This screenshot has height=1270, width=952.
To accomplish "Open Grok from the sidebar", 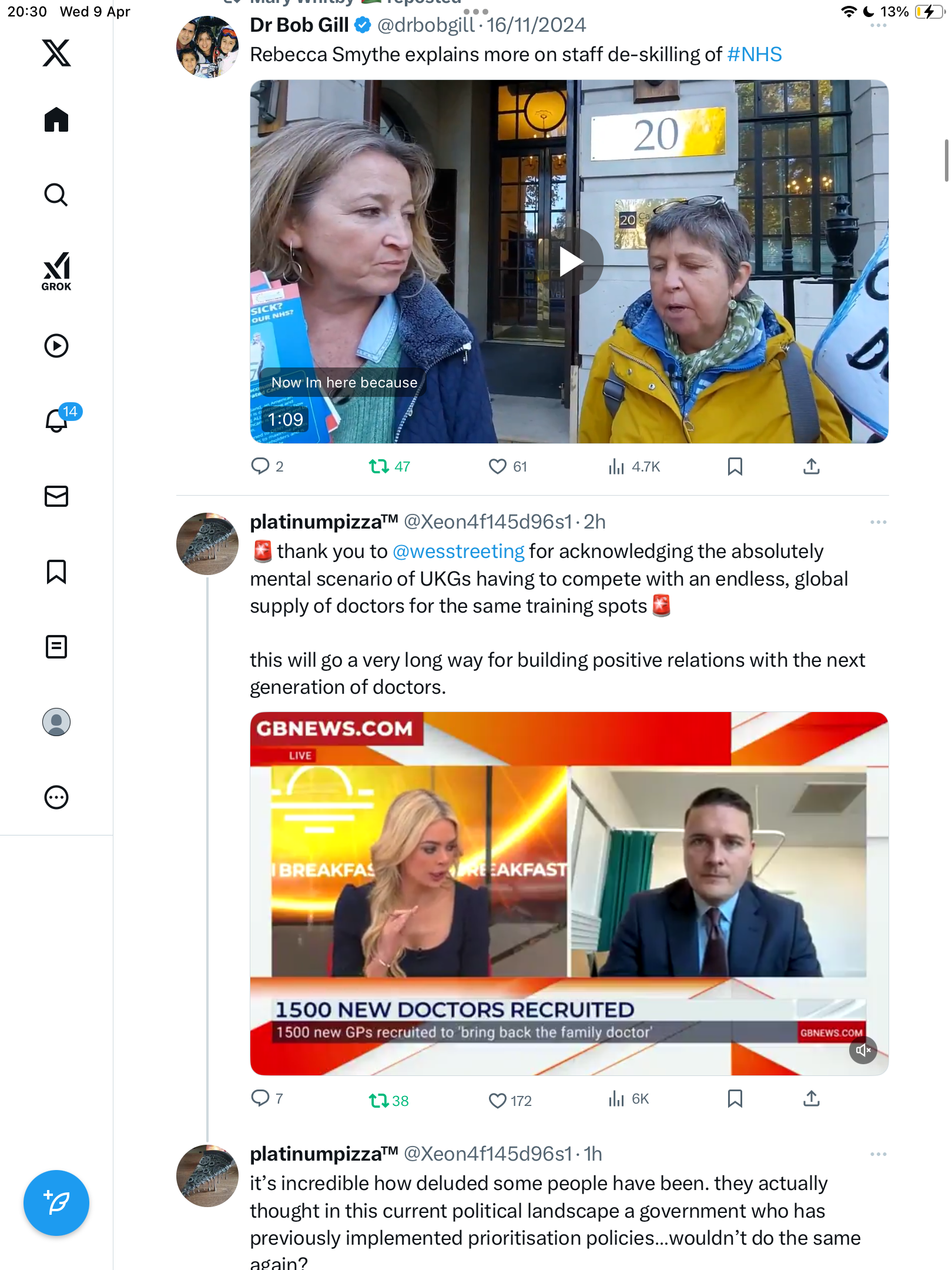I will 56,271.
